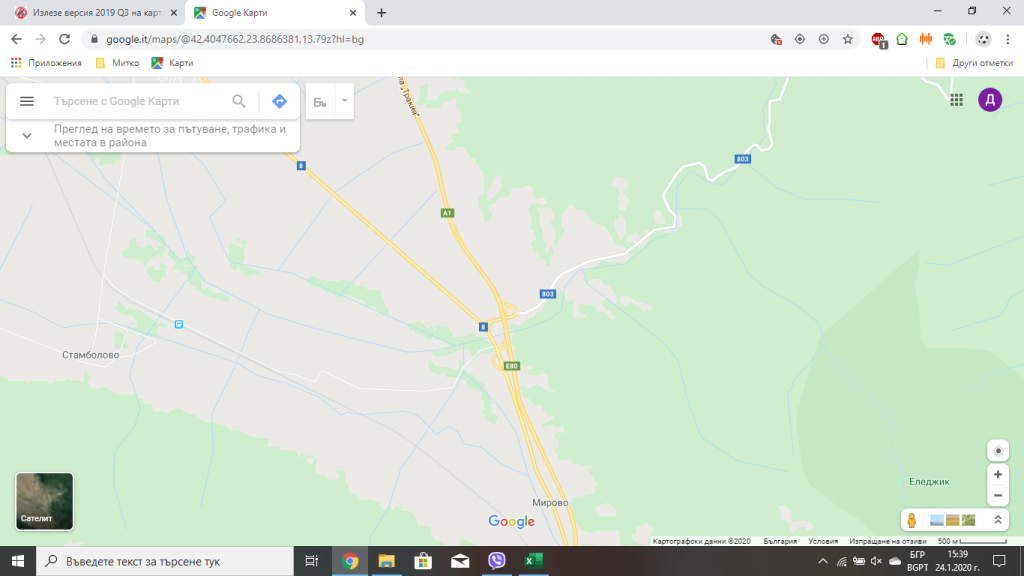Expand the imagery strip with the double chevron
This screenshot has height=576, width=1024.
(x=998, y=520)
